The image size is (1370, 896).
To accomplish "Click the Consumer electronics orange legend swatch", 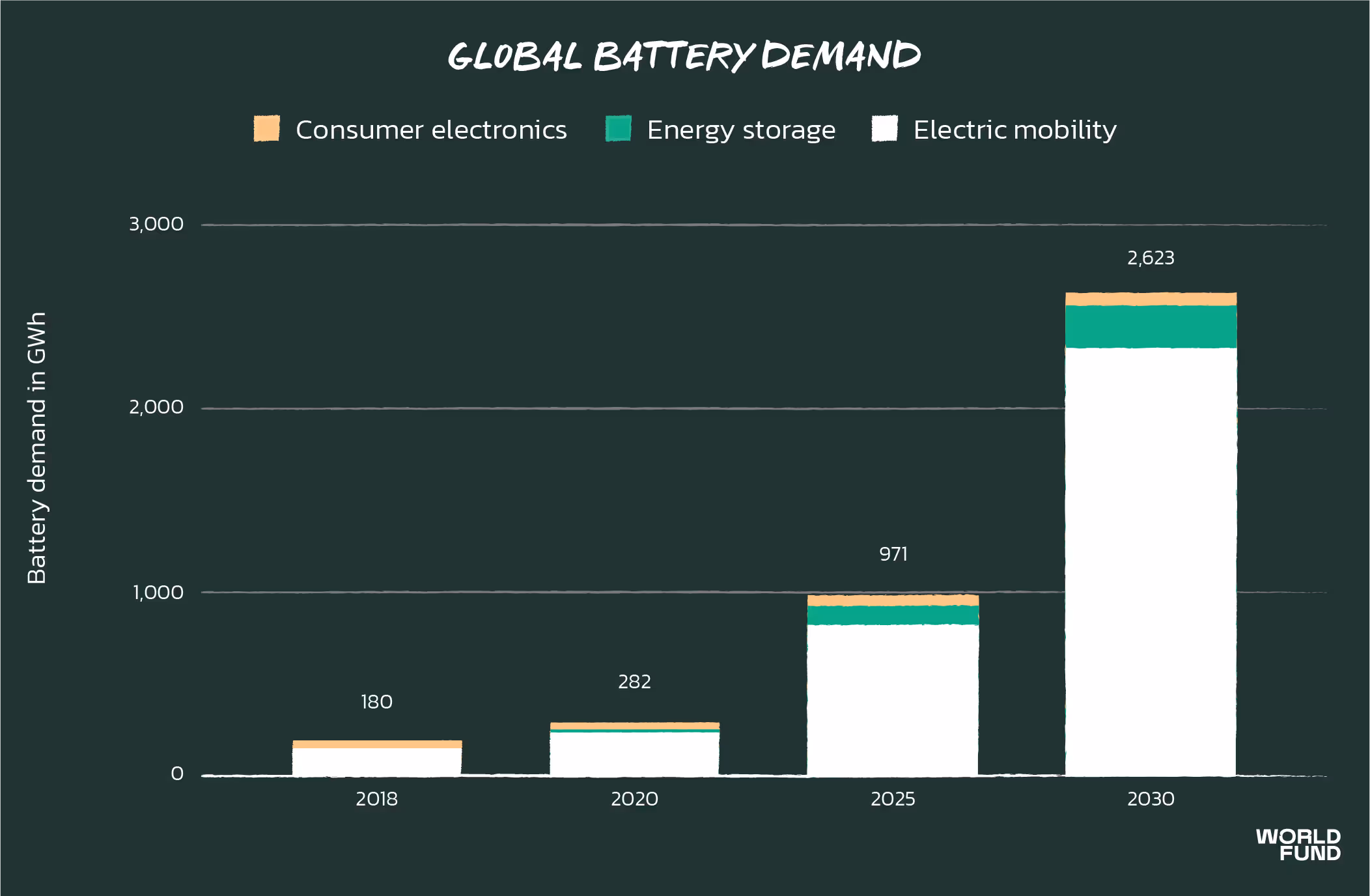I will (266, 128).
